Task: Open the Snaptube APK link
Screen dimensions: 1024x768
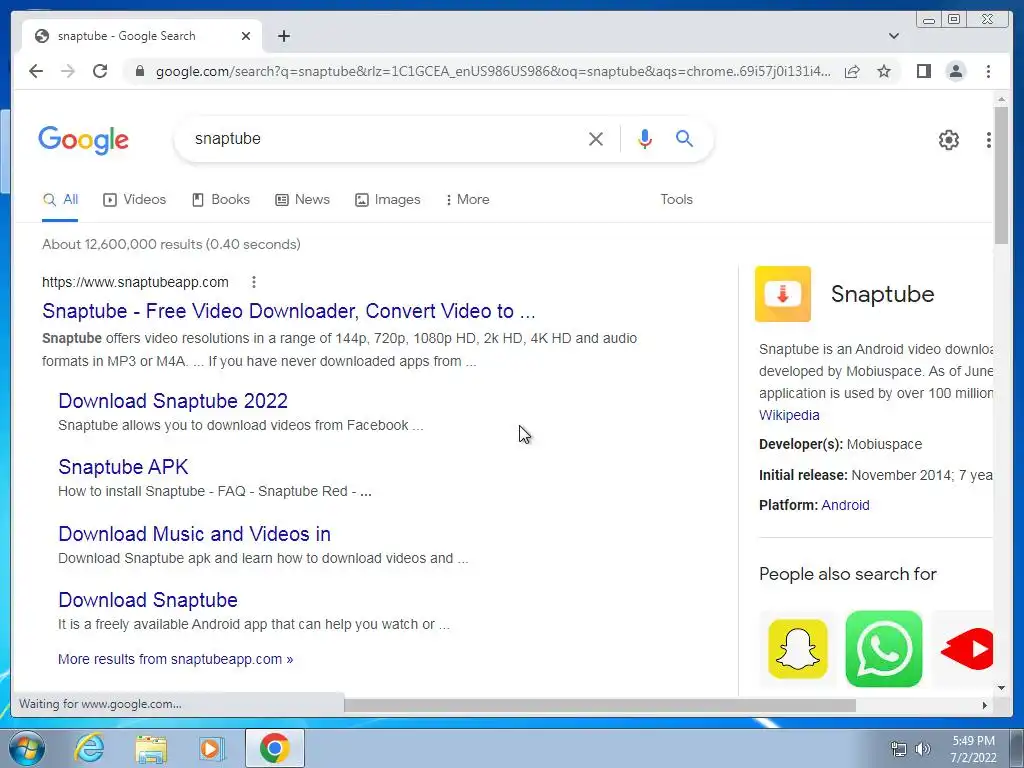Action: pos(123,467)
